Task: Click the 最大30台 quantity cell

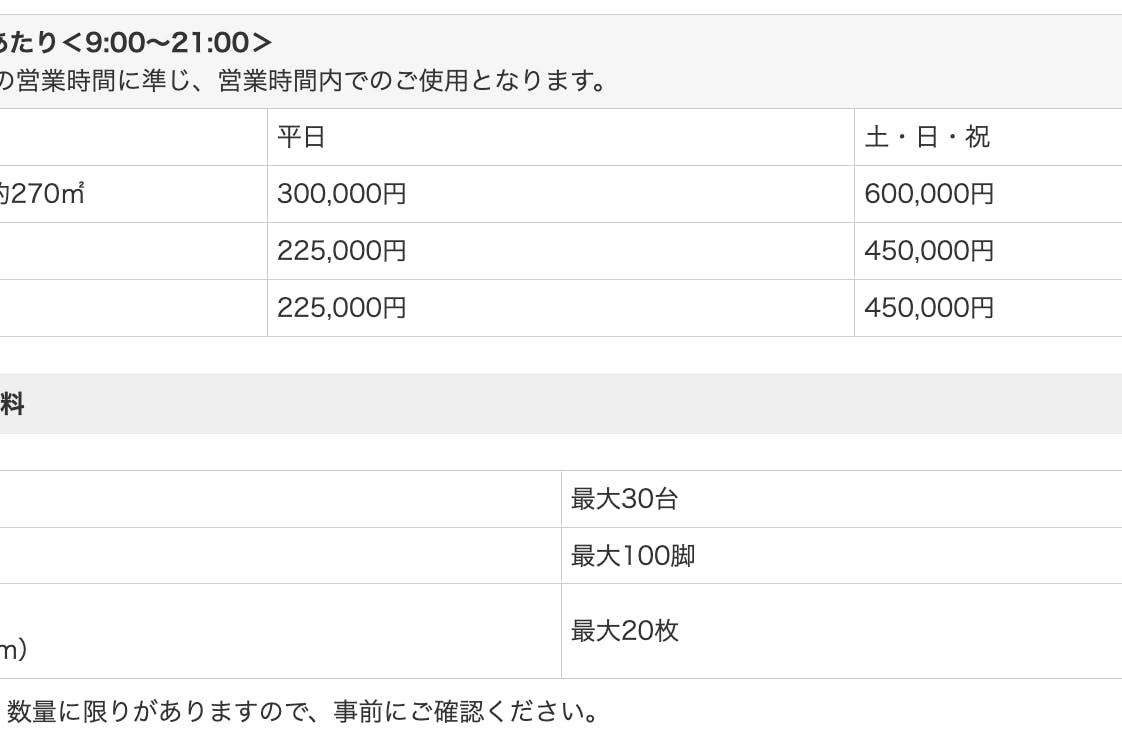Action: 624,499
